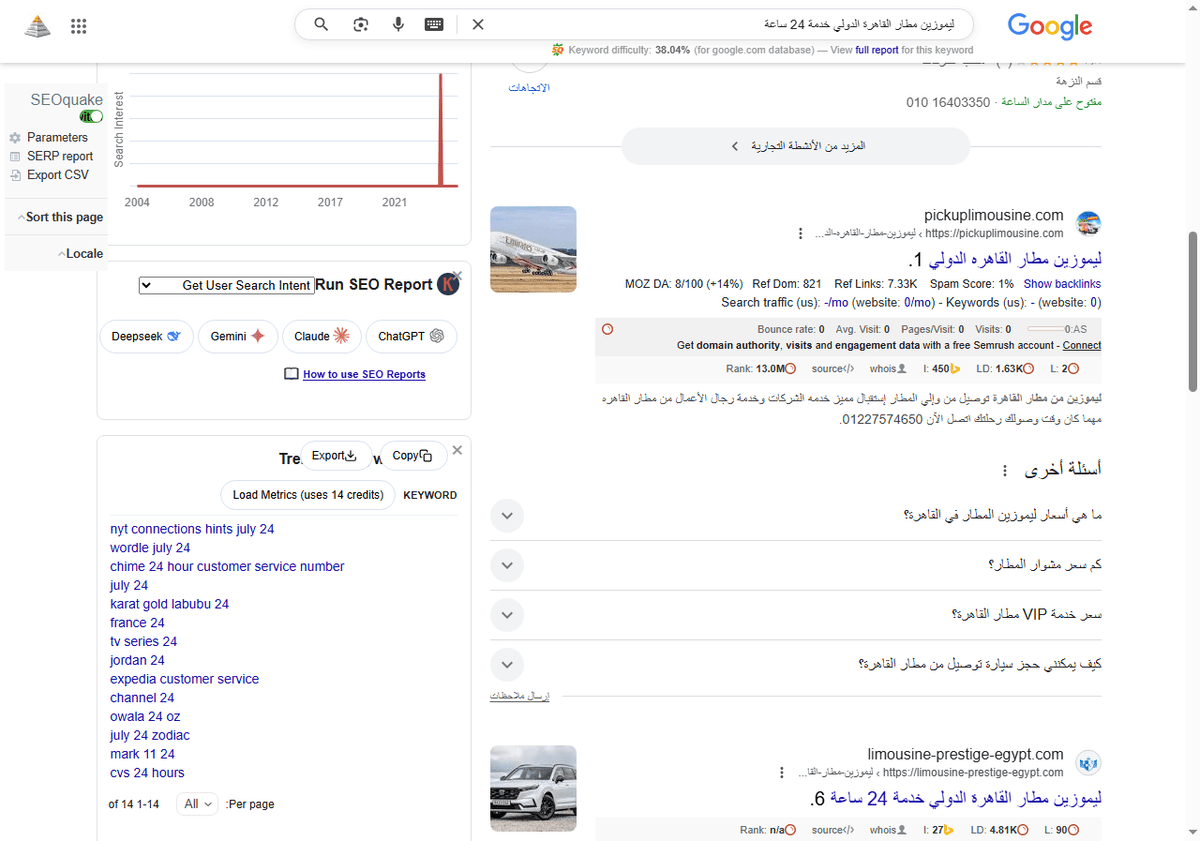
Task: Open the Google apps grid
Action: (x=78, y=25)
